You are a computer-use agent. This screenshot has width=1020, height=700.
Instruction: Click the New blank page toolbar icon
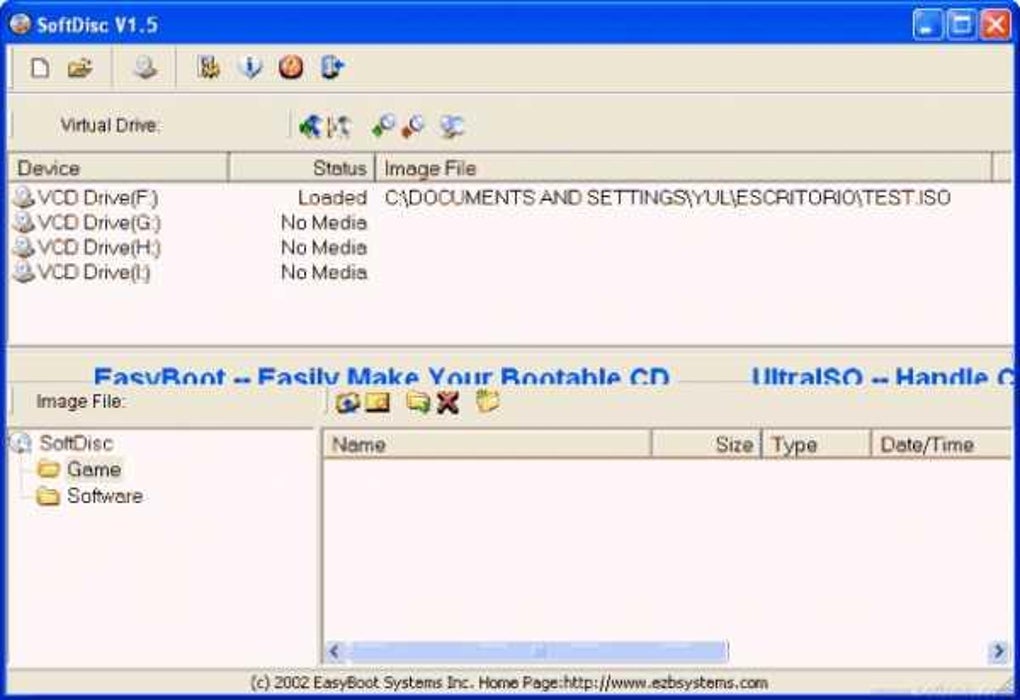pos(40,67)
